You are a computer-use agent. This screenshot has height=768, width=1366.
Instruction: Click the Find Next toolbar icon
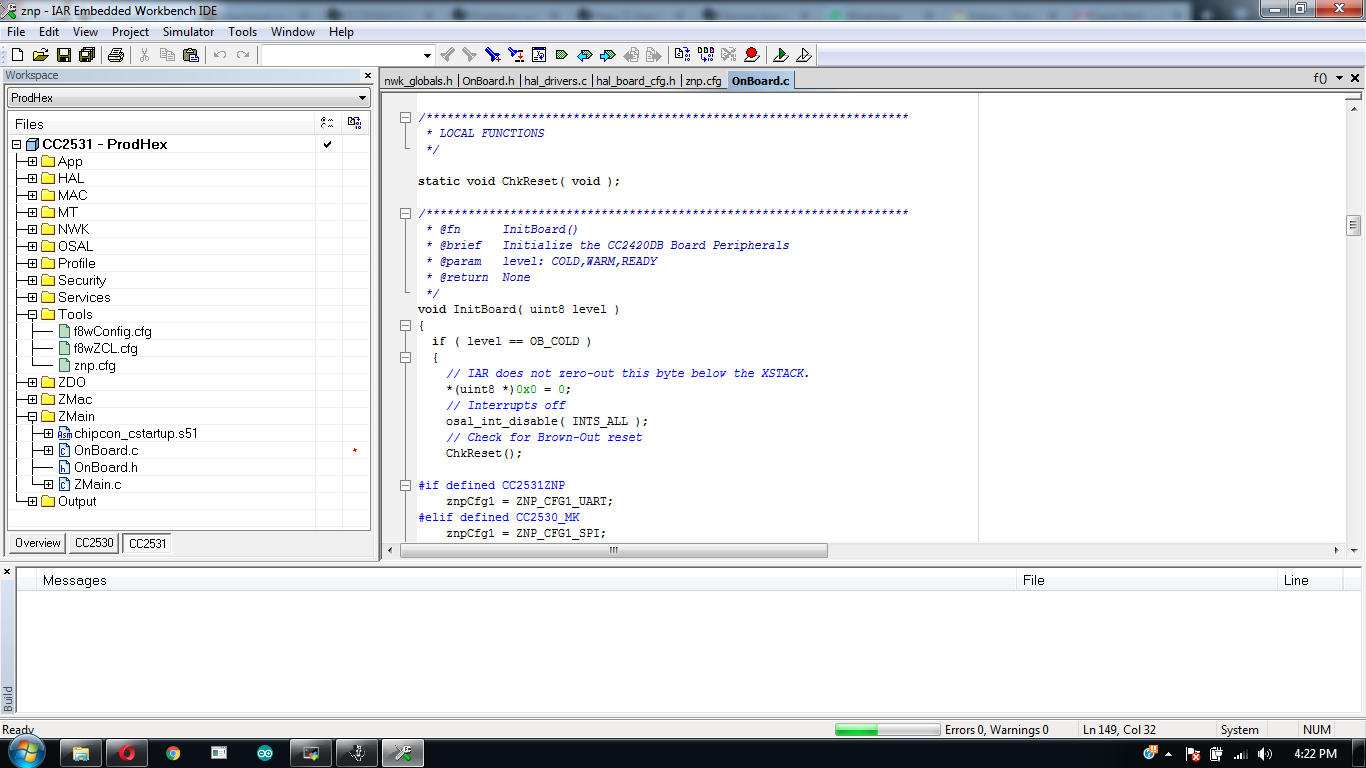pos(469,55)
